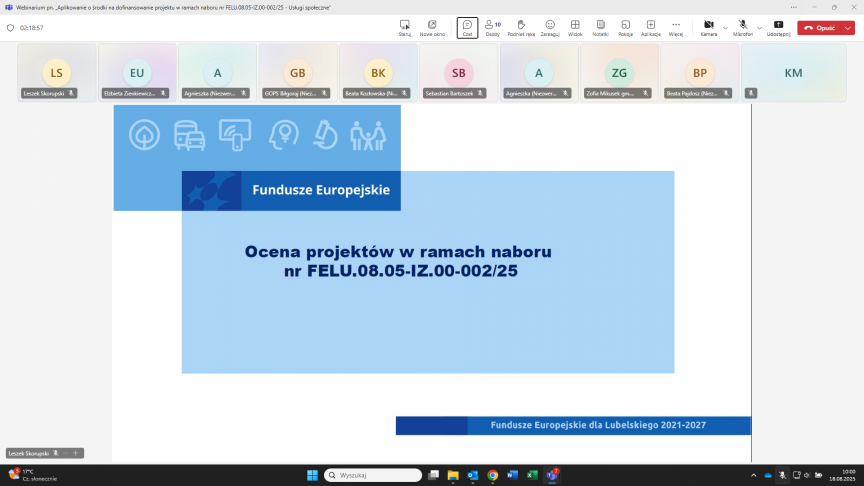
Task: Click the muted microphone tray icon
Action: coord(782,475)
